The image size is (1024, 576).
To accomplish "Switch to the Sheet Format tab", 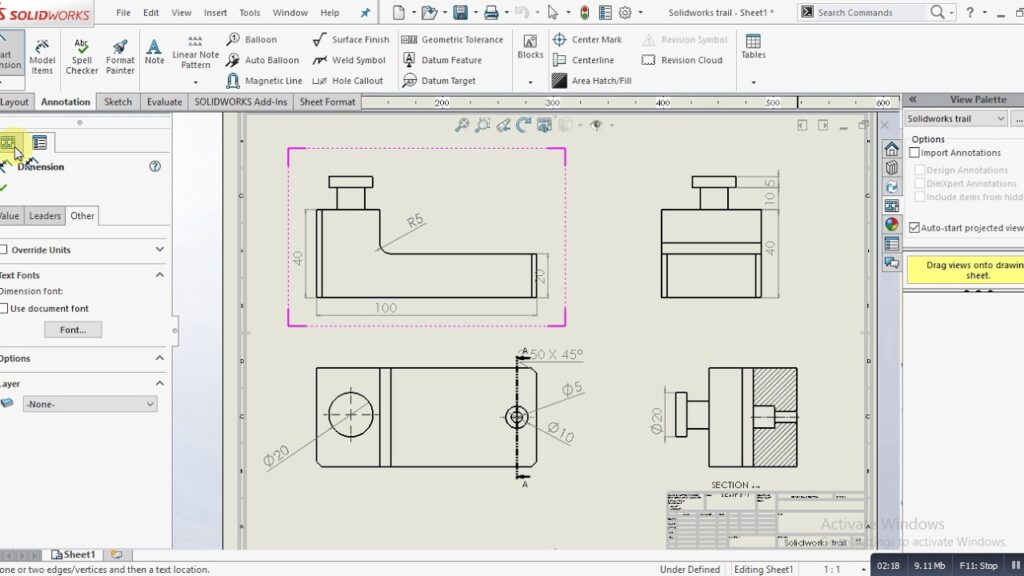I will [327, 102].
